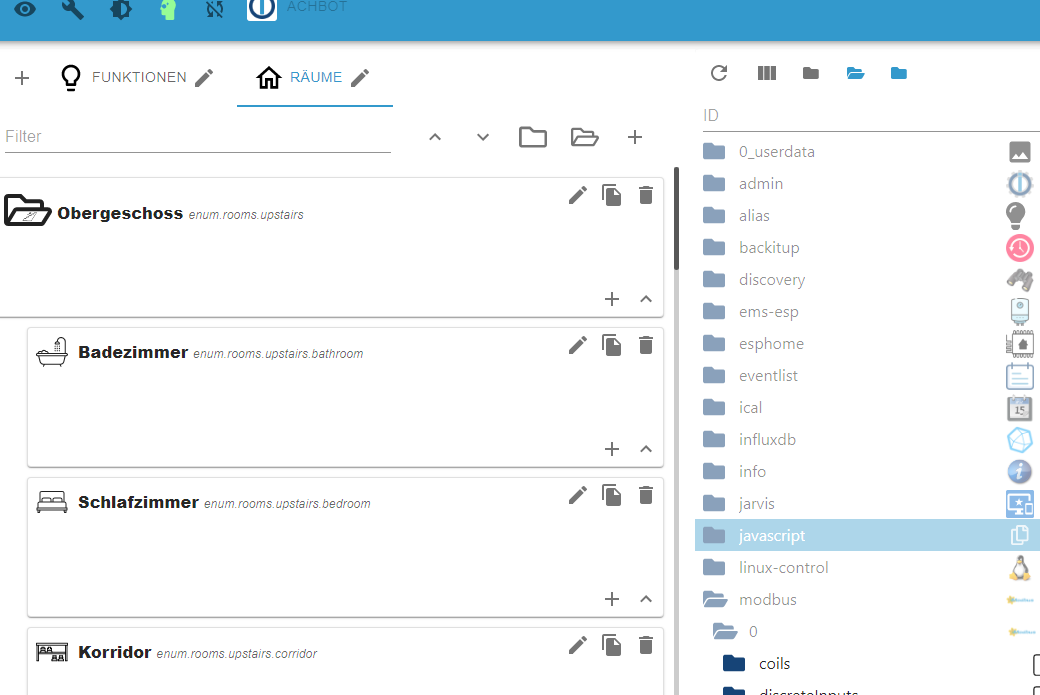Image resolution: width=1040 pixels, height=695 pixels.
Task: Collapse the Badezimmer card
Action: pos(646,449)
